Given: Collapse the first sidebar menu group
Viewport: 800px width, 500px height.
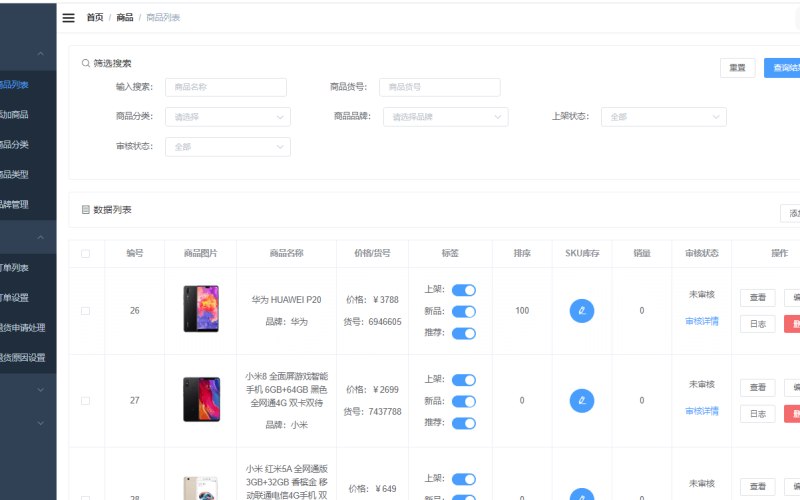Looking at the screenshot, I should pyautogui.click(x=41, y=54).
